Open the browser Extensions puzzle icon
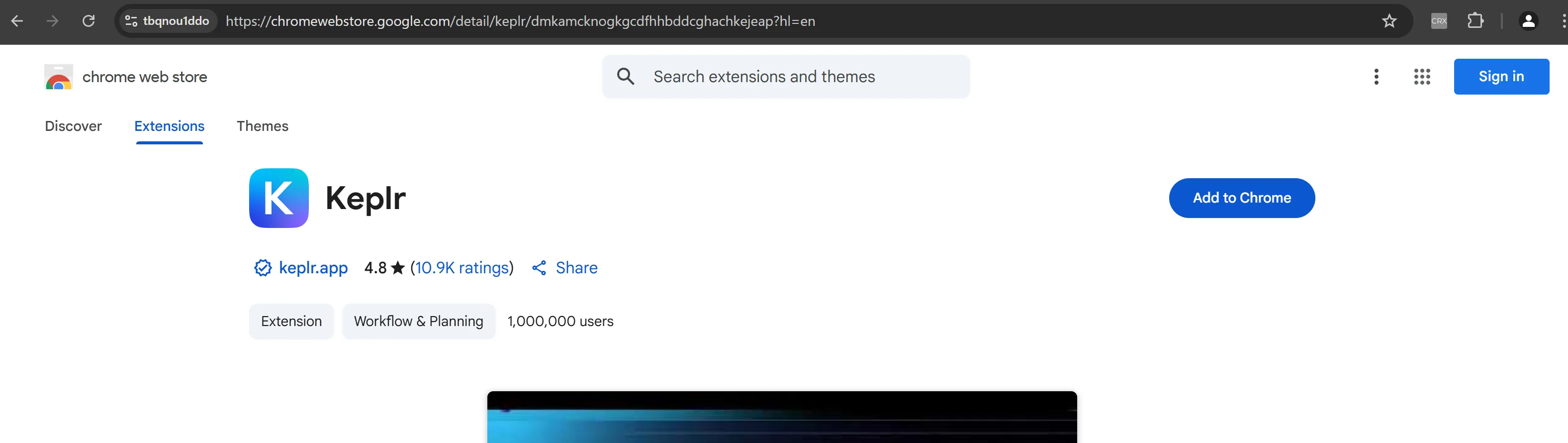Viewport: 1568px width, 443px height. tap(1476, 21)
